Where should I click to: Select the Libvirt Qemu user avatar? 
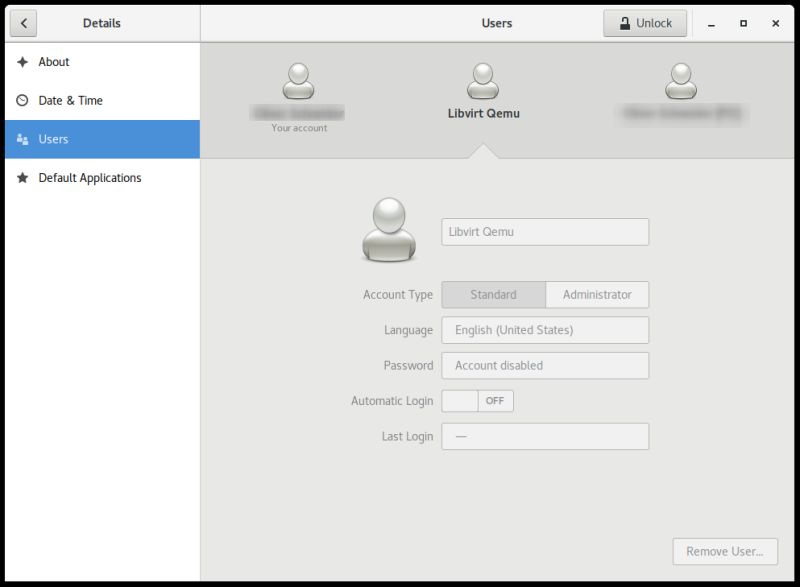click(x=483, y=80)
